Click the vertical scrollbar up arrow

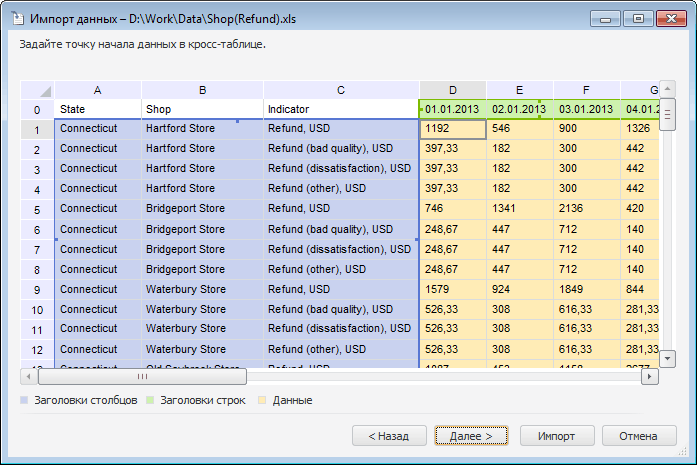(668, 89)
